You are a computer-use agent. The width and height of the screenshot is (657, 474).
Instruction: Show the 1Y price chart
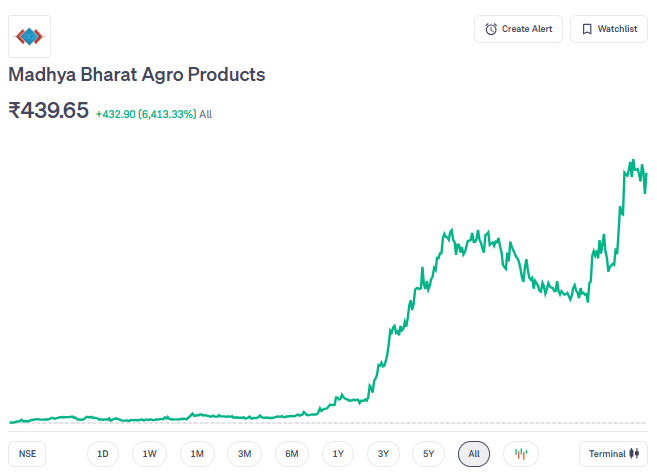pos(338,454)
